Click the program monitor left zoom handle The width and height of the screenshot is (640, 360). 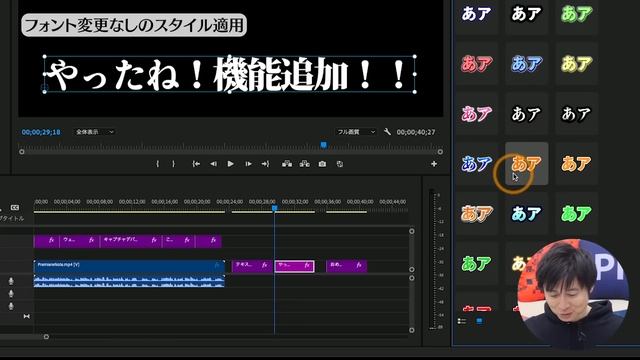click(x=22, y=151)
